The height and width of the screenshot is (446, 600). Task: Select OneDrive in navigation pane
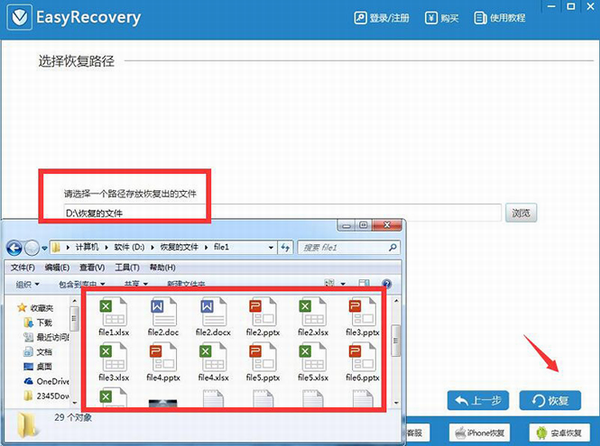pos(46,381)
